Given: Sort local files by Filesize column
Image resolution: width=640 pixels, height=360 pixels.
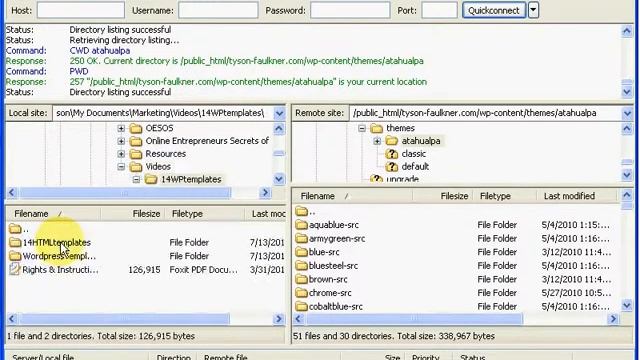Looking at the screenshot, I should (x=133, y=214).
